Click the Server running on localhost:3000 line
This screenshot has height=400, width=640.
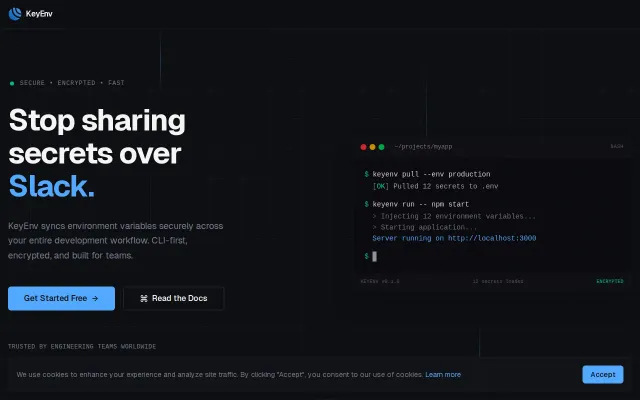pyautogui.click(x=454, y=238)
